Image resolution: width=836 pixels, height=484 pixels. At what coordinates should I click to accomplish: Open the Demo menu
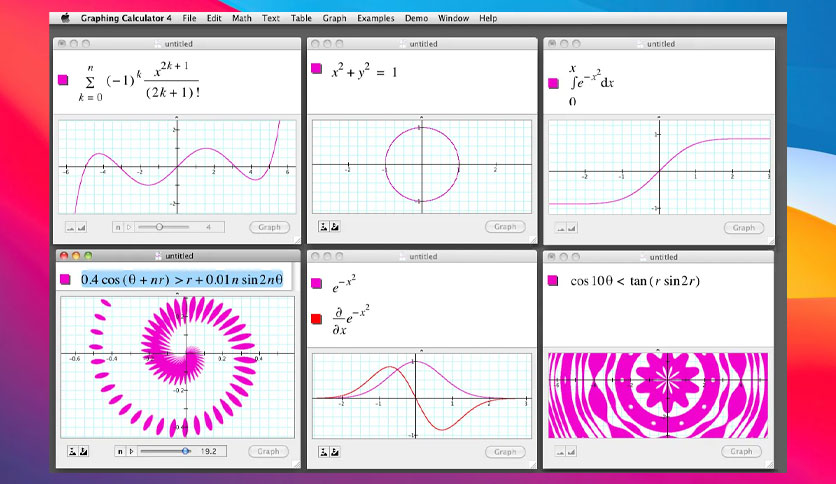416,18
